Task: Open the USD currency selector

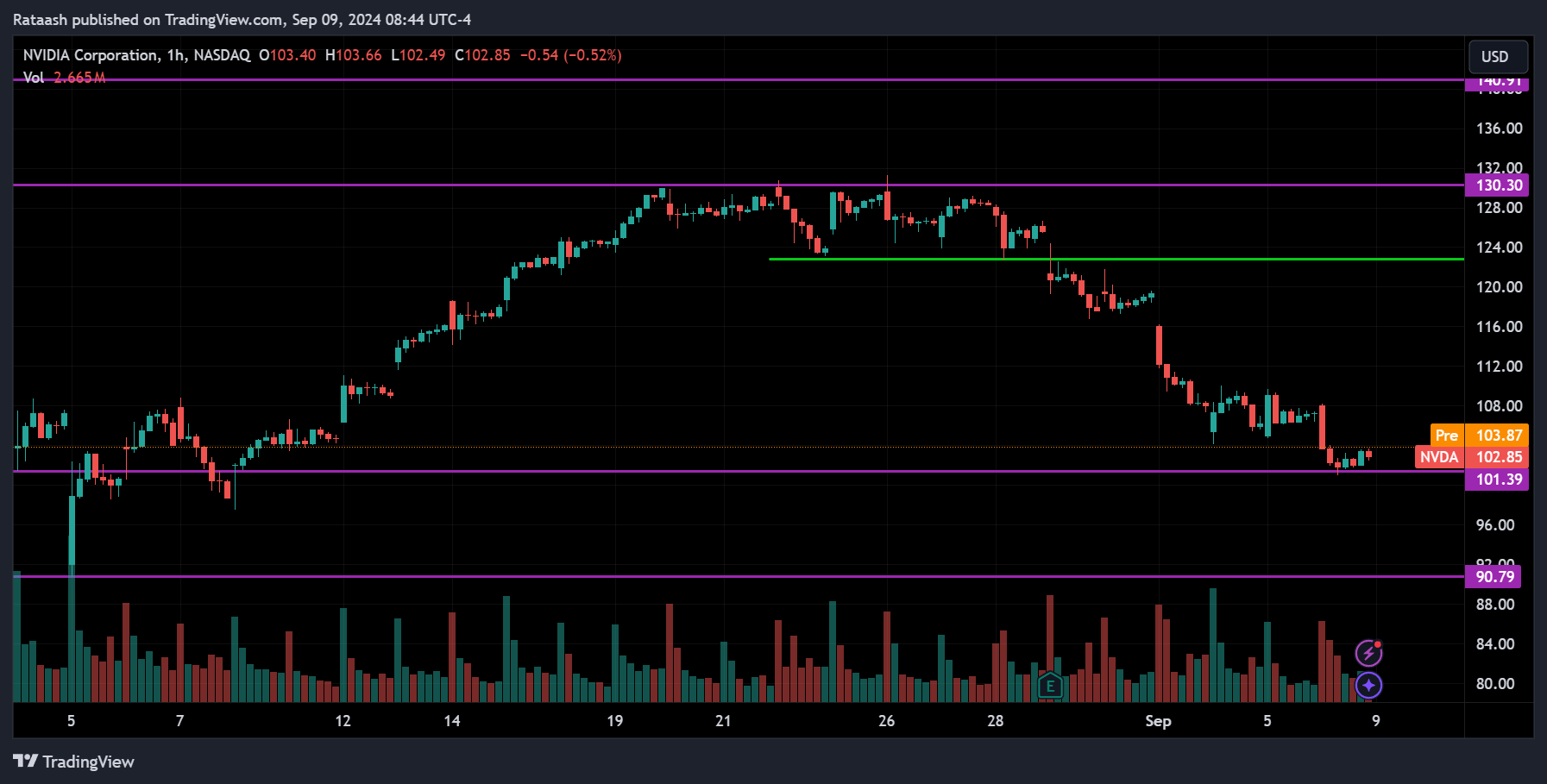Action: tap(1498, 57)
